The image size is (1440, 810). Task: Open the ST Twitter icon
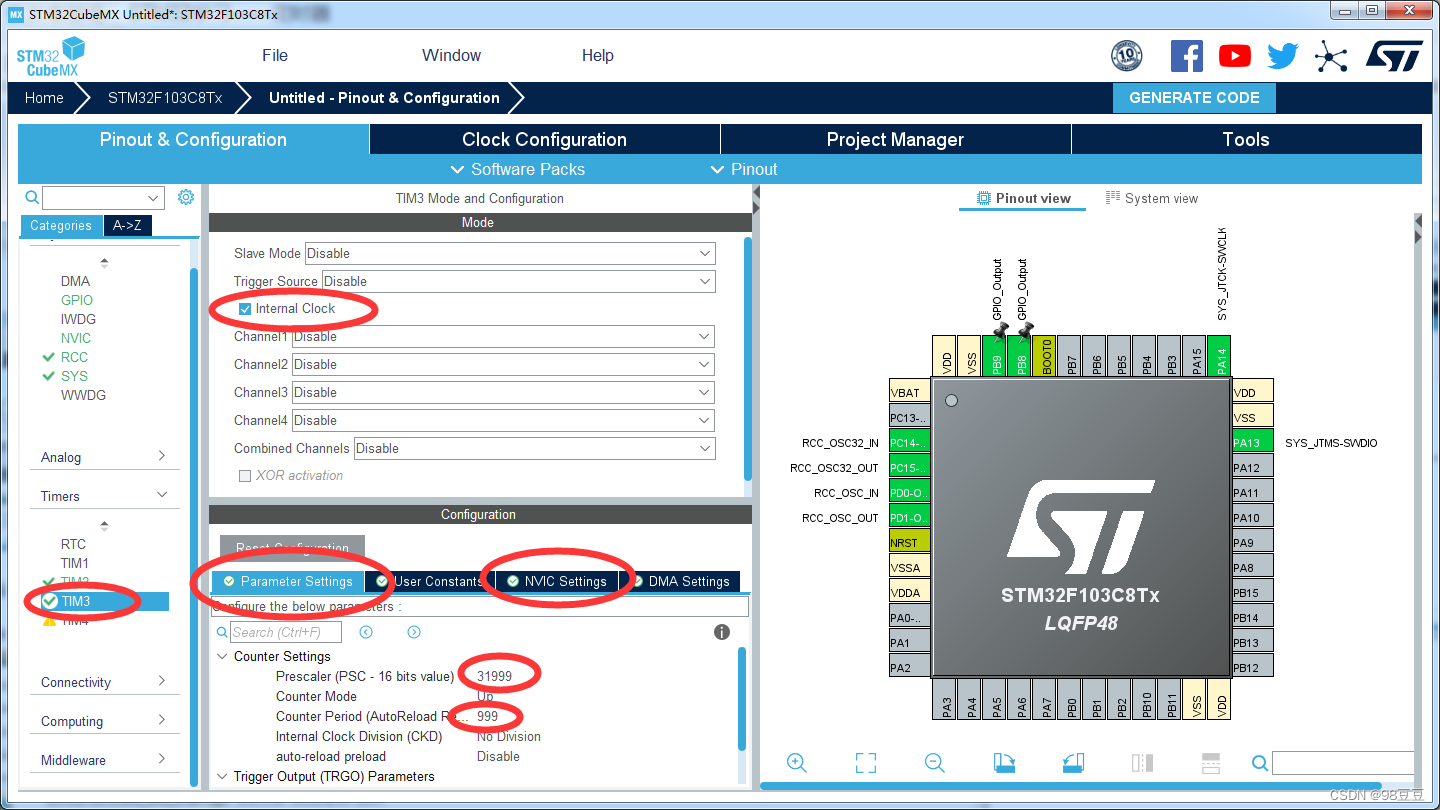(1283, 56)
